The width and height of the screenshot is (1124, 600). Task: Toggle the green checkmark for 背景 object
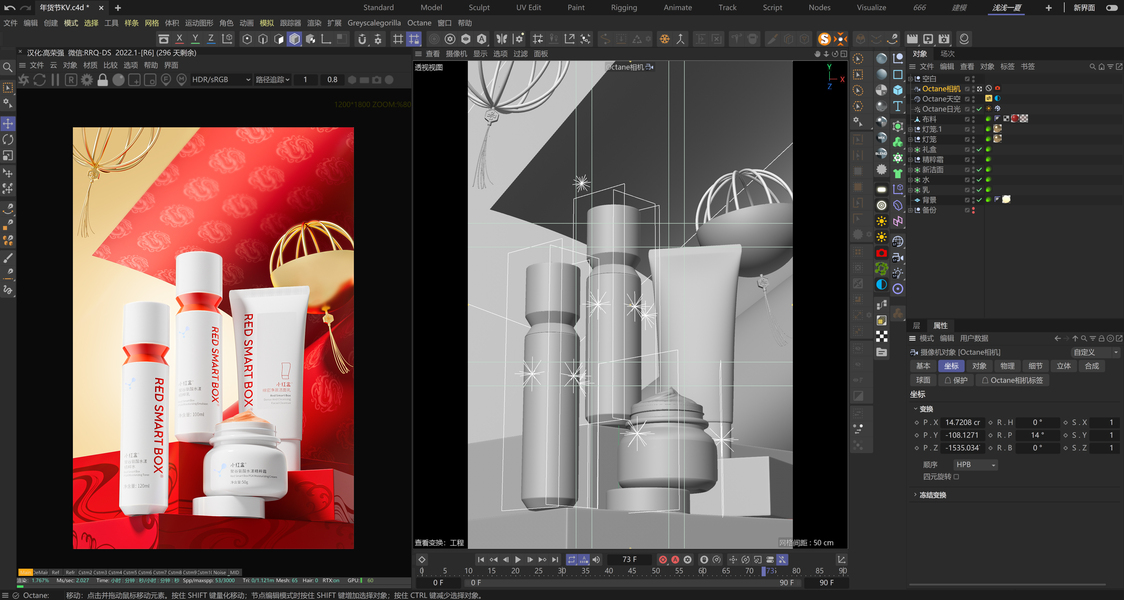tap(979, 200)
